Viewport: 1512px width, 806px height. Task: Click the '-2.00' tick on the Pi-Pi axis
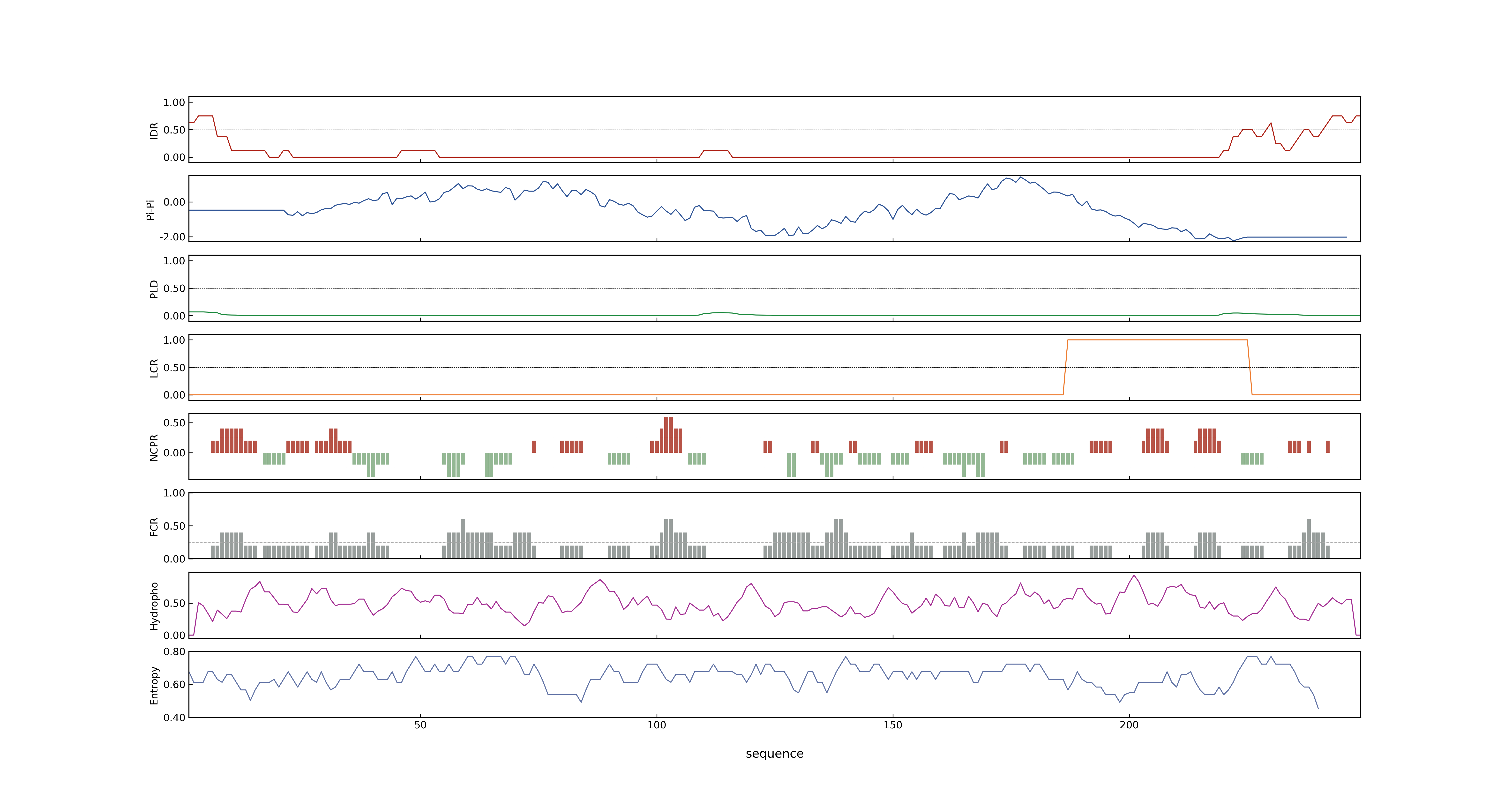click(x=172, y=237)
